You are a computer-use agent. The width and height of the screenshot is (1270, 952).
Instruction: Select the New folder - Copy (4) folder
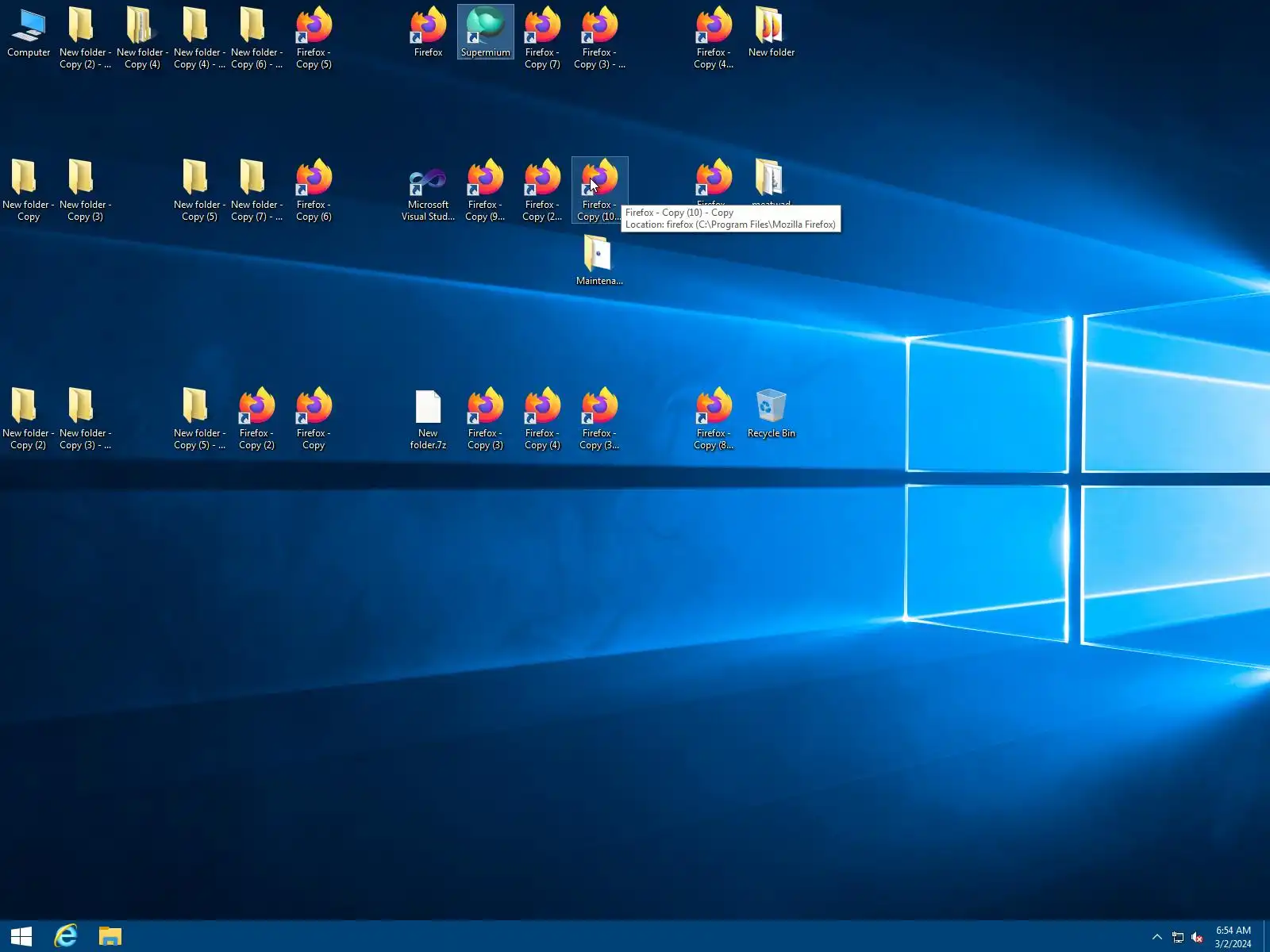click(x=142, y=38)
